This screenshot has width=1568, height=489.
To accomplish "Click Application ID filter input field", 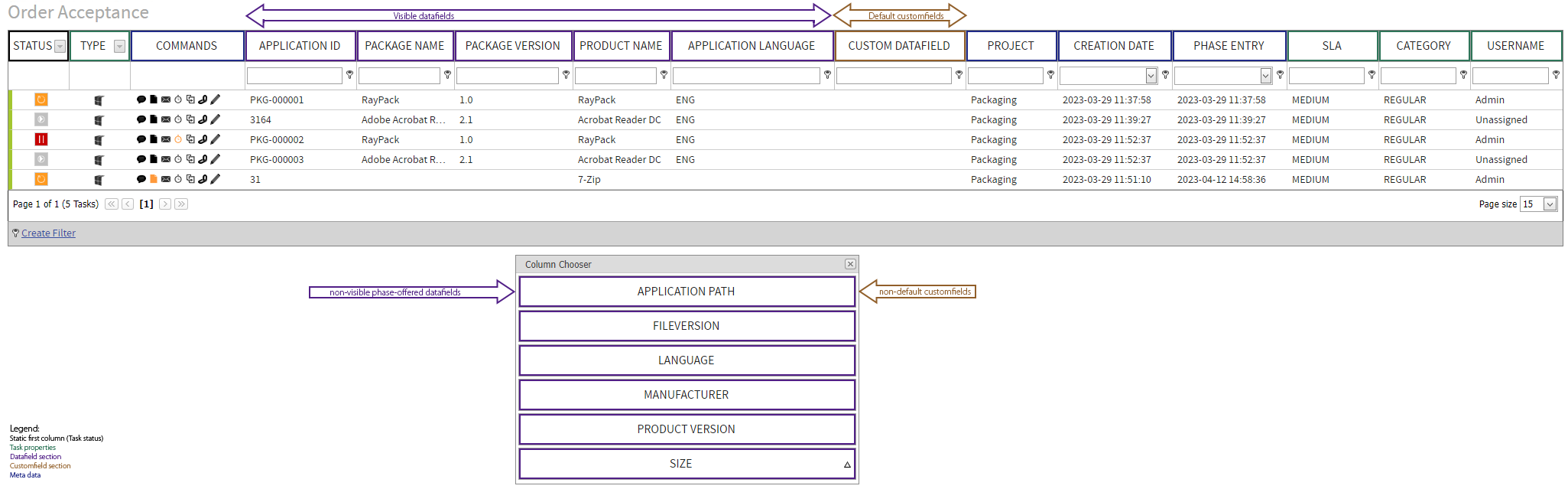I will point(294,76).
